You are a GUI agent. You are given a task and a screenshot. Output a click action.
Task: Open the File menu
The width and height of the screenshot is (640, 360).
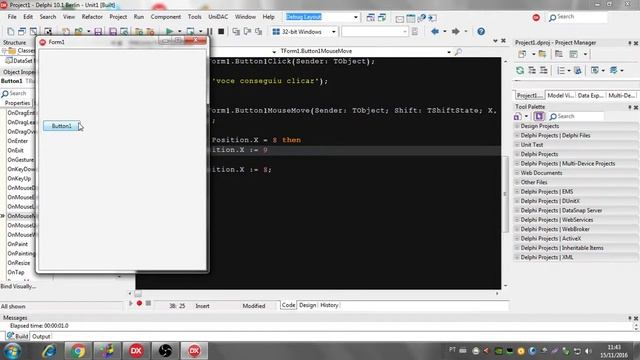coord(12,17)
